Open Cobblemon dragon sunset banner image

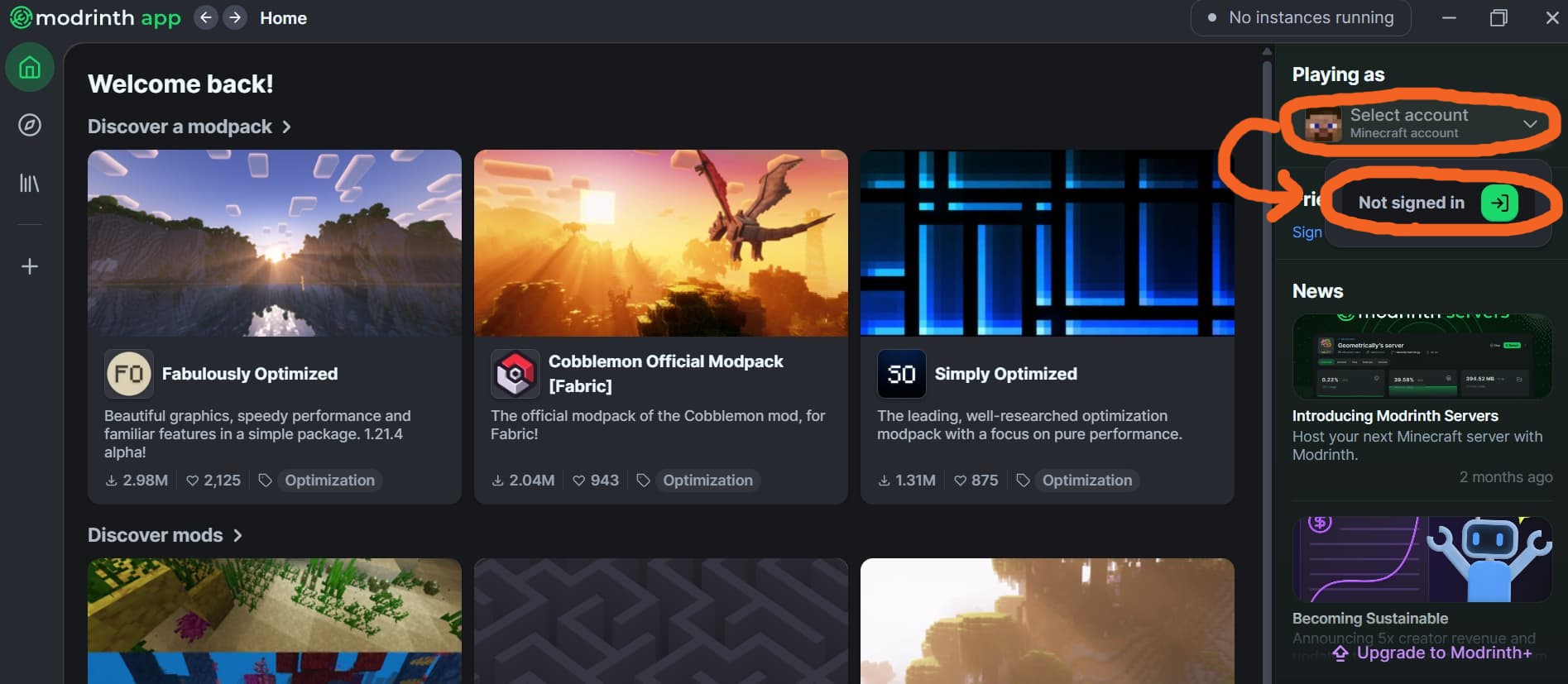pos(661,243)
